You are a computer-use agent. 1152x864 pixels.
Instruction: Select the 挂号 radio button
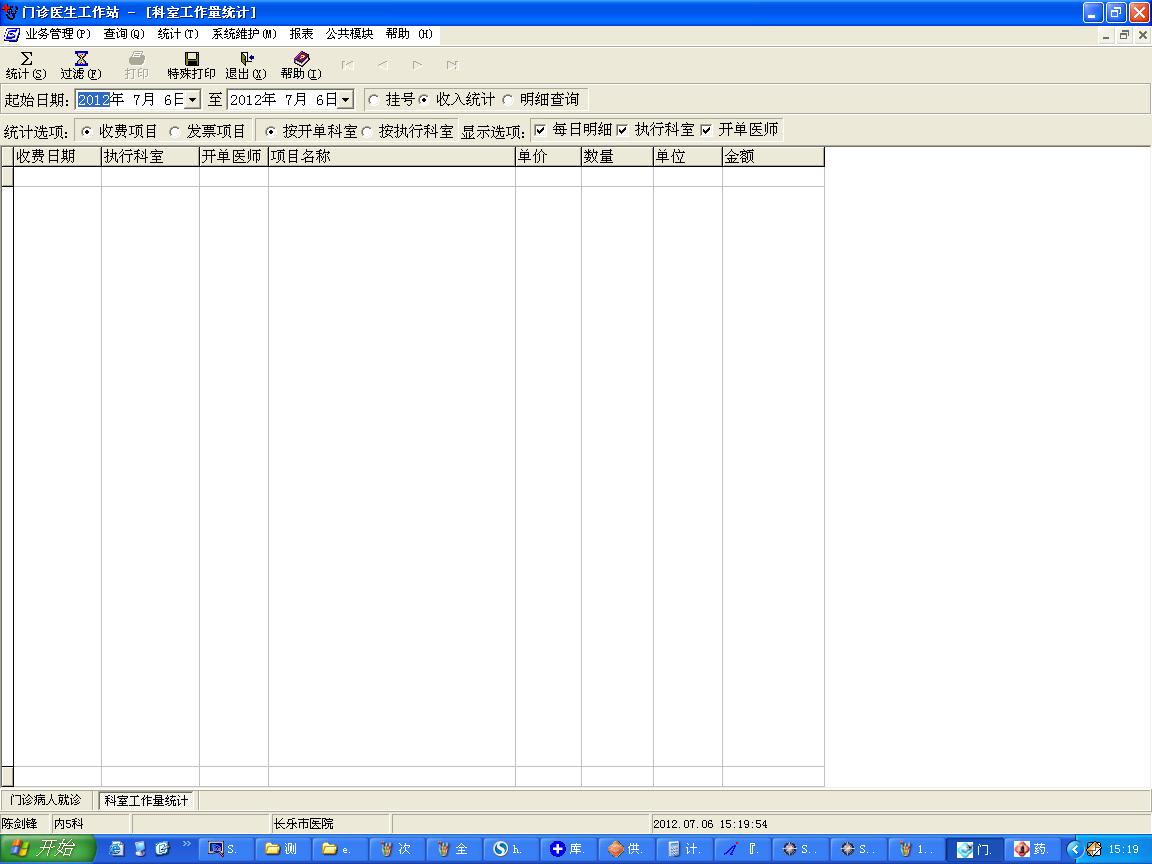coord(374,100)
